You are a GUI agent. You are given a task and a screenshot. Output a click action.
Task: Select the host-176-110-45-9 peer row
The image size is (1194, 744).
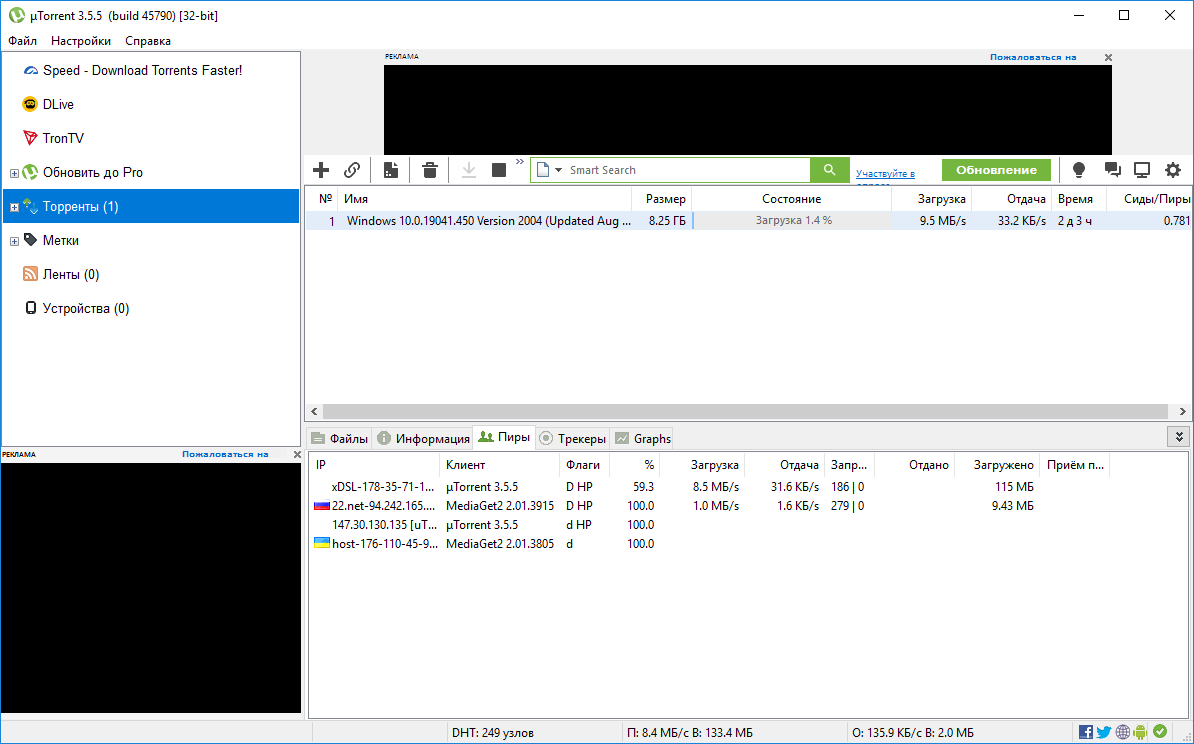pyautogui.click(x=748, y=544)
